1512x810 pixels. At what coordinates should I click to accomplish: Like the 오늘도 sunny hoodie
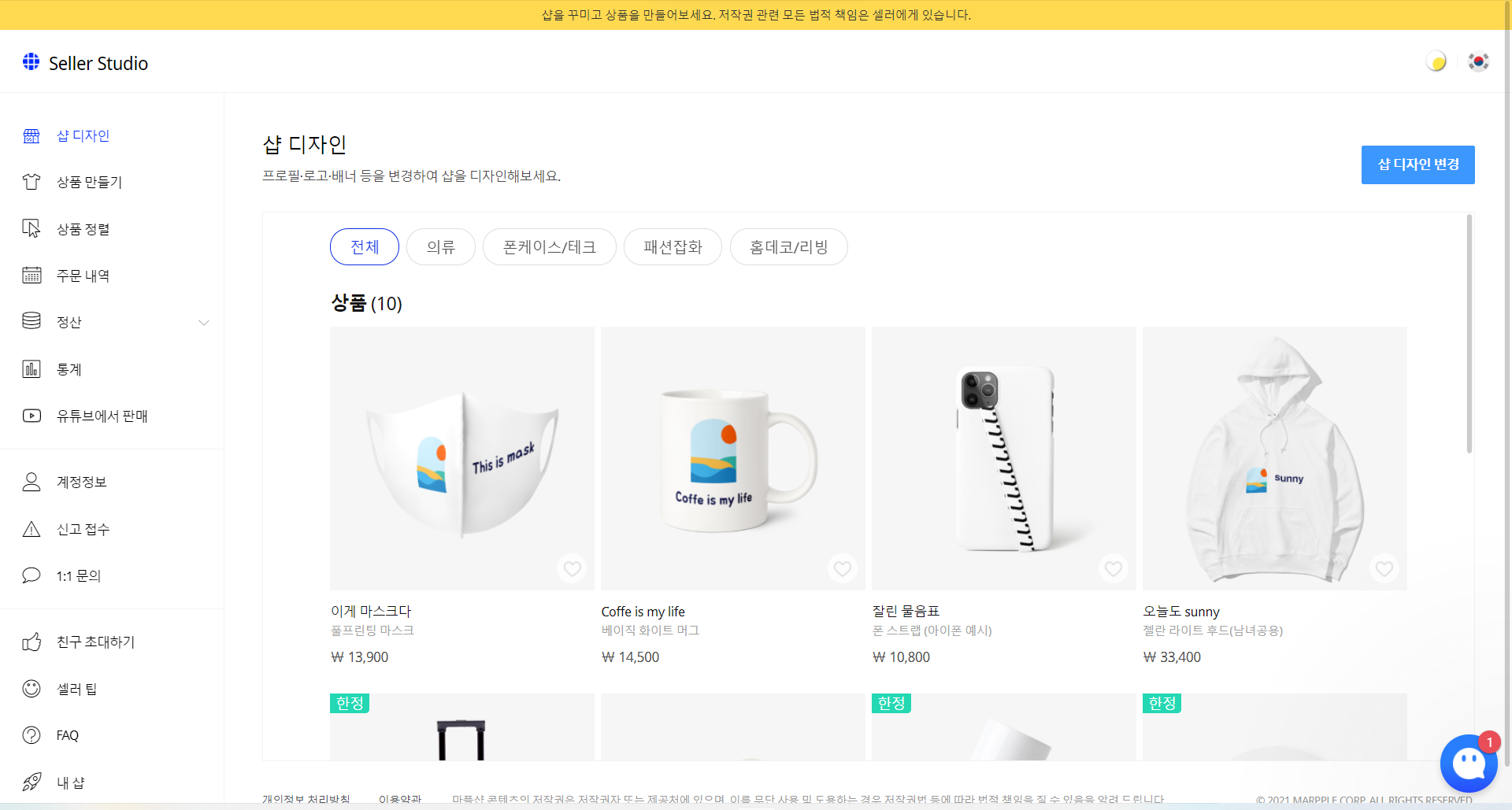pos(1384,568)
